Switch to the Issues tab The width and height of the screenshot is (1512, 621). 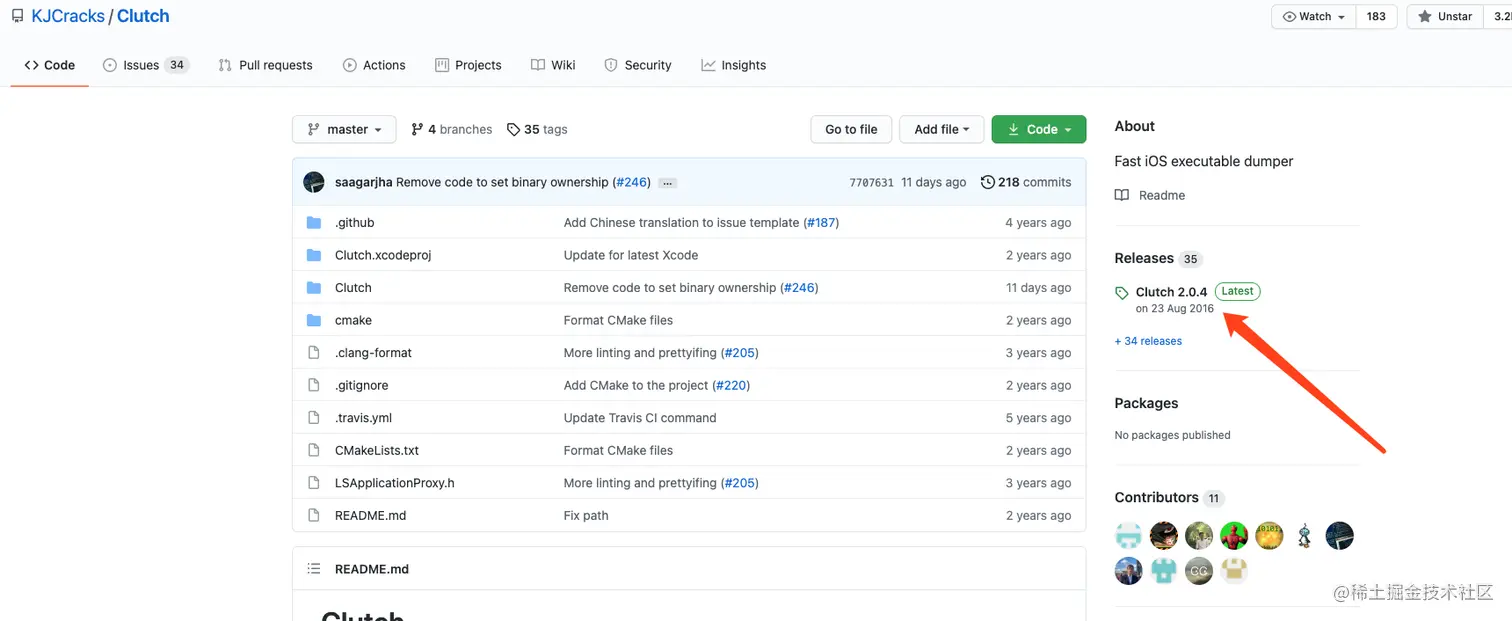(x=145, y=65)
